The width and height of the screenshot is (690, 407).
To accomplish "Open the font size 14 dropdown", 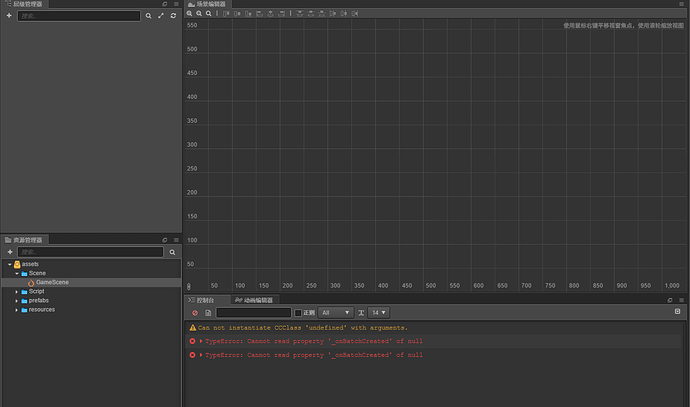I will tap(378, 312).
